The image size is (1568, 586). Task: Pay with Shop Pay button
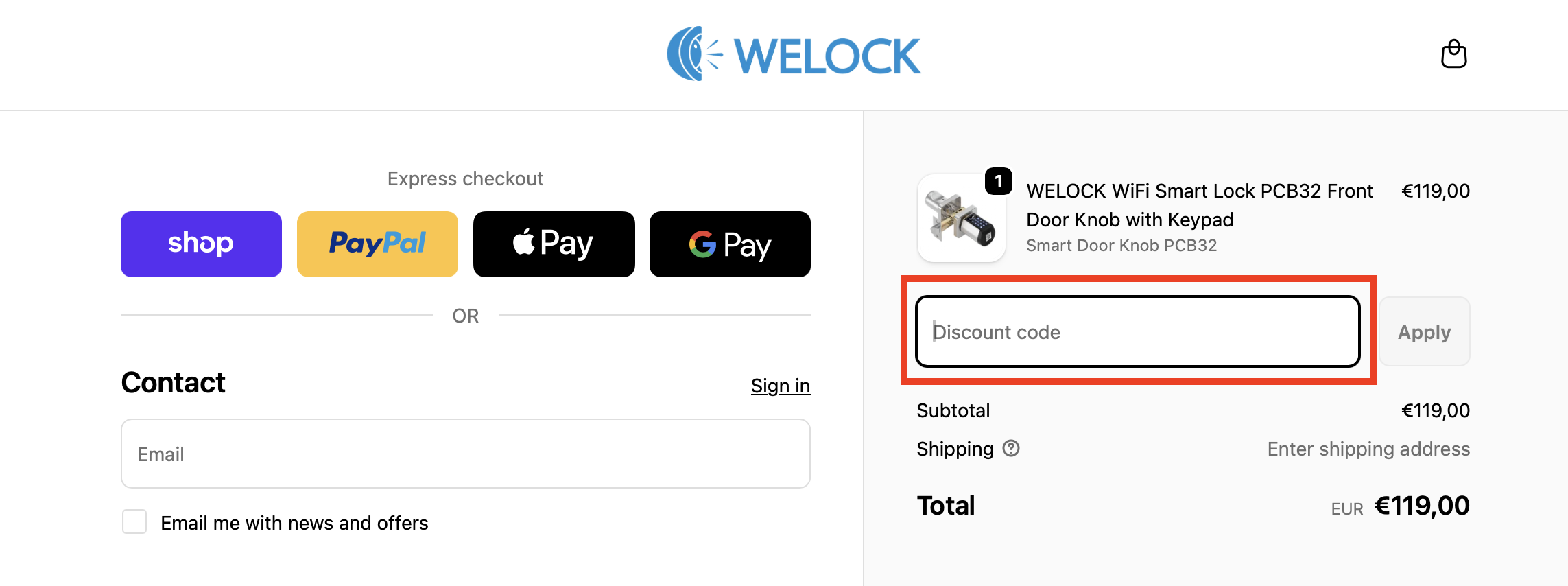click(201, 244)
